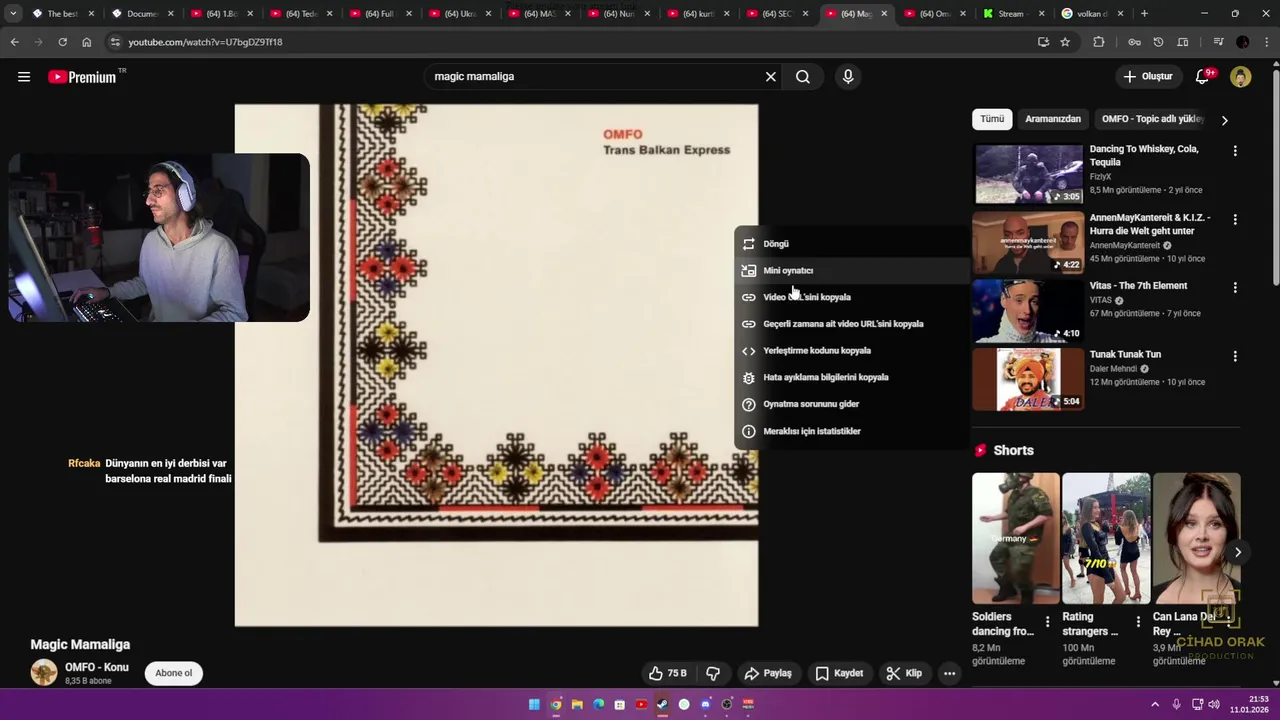
Task: Open options for Vitas The 7th Element
Action: click(x=1235, y=287)
